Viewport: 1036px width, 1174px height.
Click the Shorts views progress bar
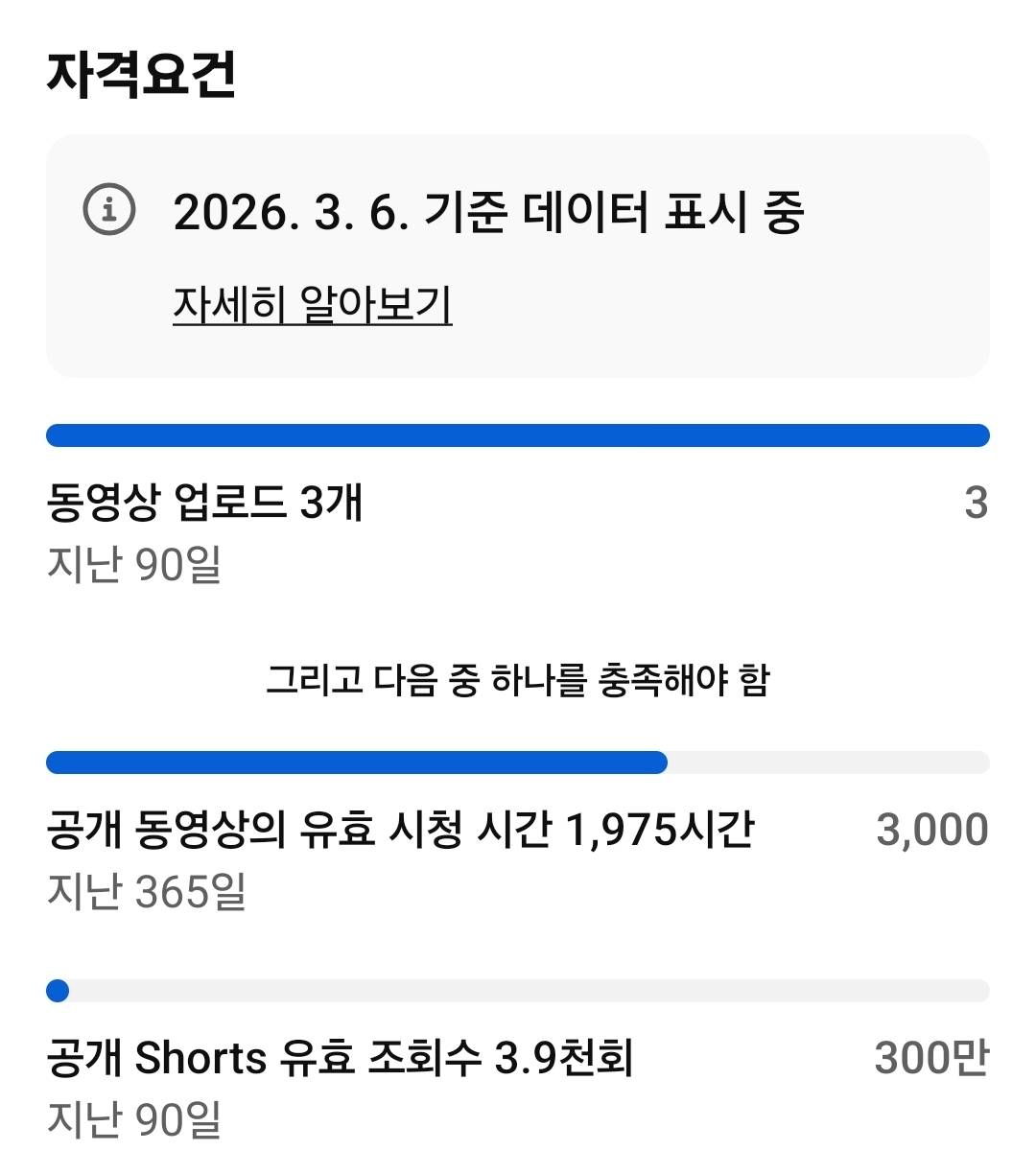[x=518, y=991]
